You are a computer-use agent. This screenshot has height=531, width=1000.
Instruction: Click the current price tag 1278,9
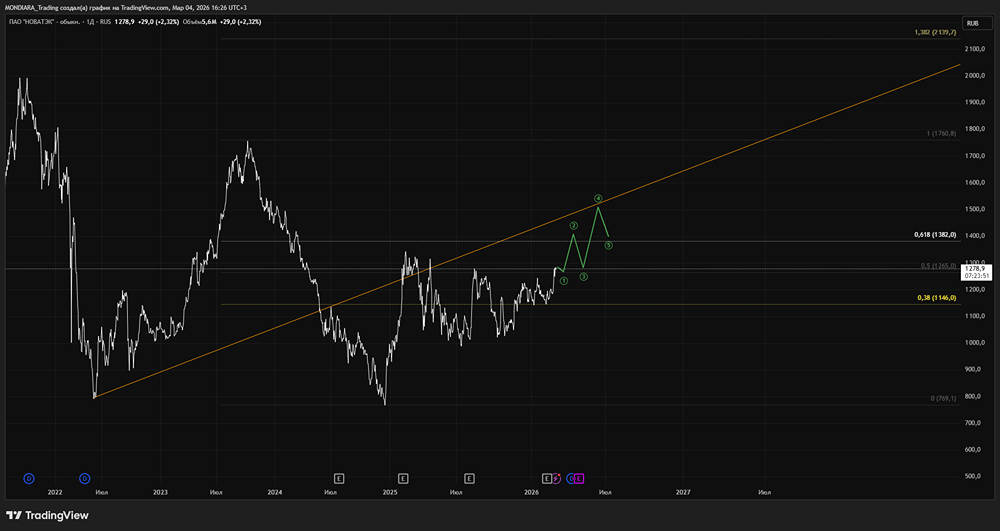pos(976,272)
